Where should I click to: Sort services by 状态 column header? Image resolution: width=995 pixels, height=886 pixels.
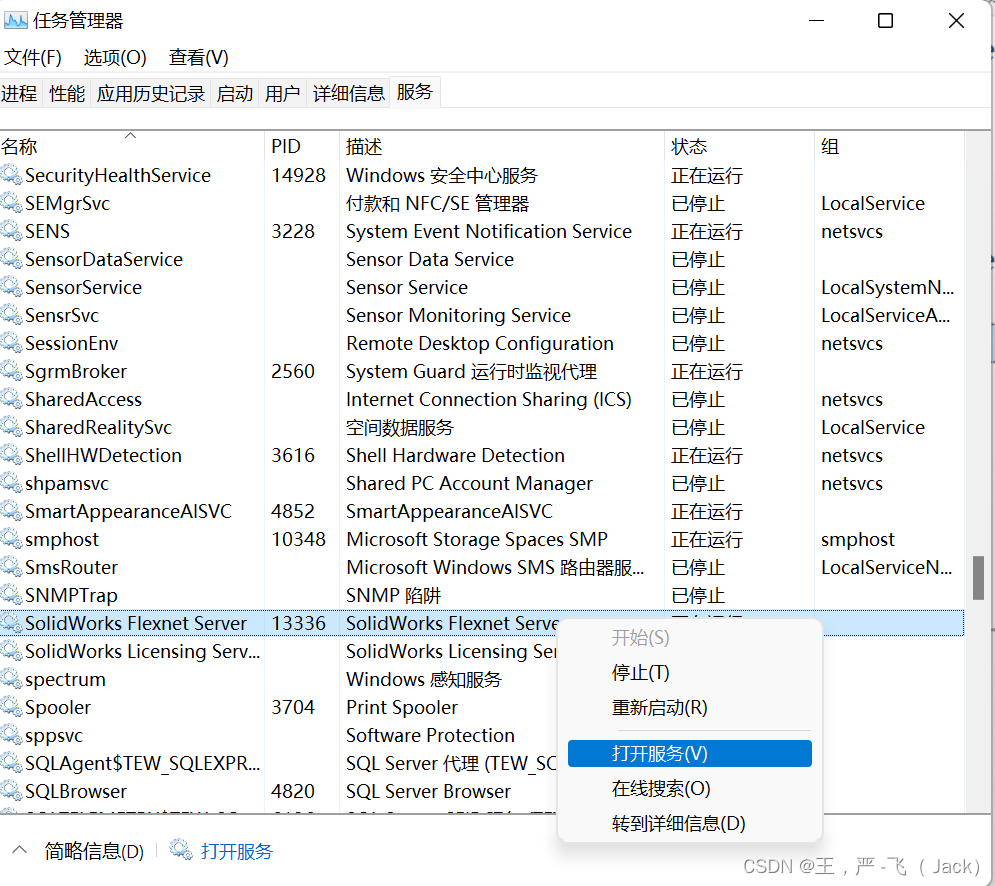click(689, 147)
